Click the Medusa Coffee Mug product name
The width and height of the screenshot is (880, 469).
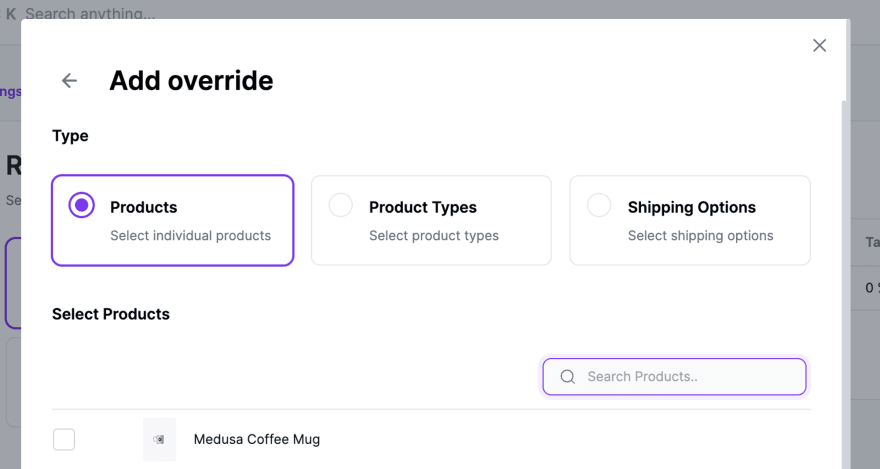click(x=256, y=439)
